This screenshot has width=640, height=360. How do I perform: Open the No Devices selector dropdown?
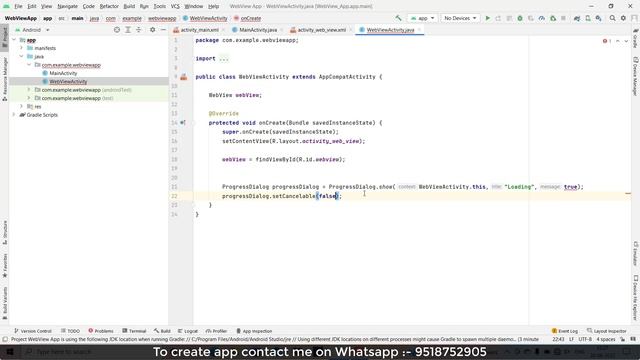click(x=460, y=18)
